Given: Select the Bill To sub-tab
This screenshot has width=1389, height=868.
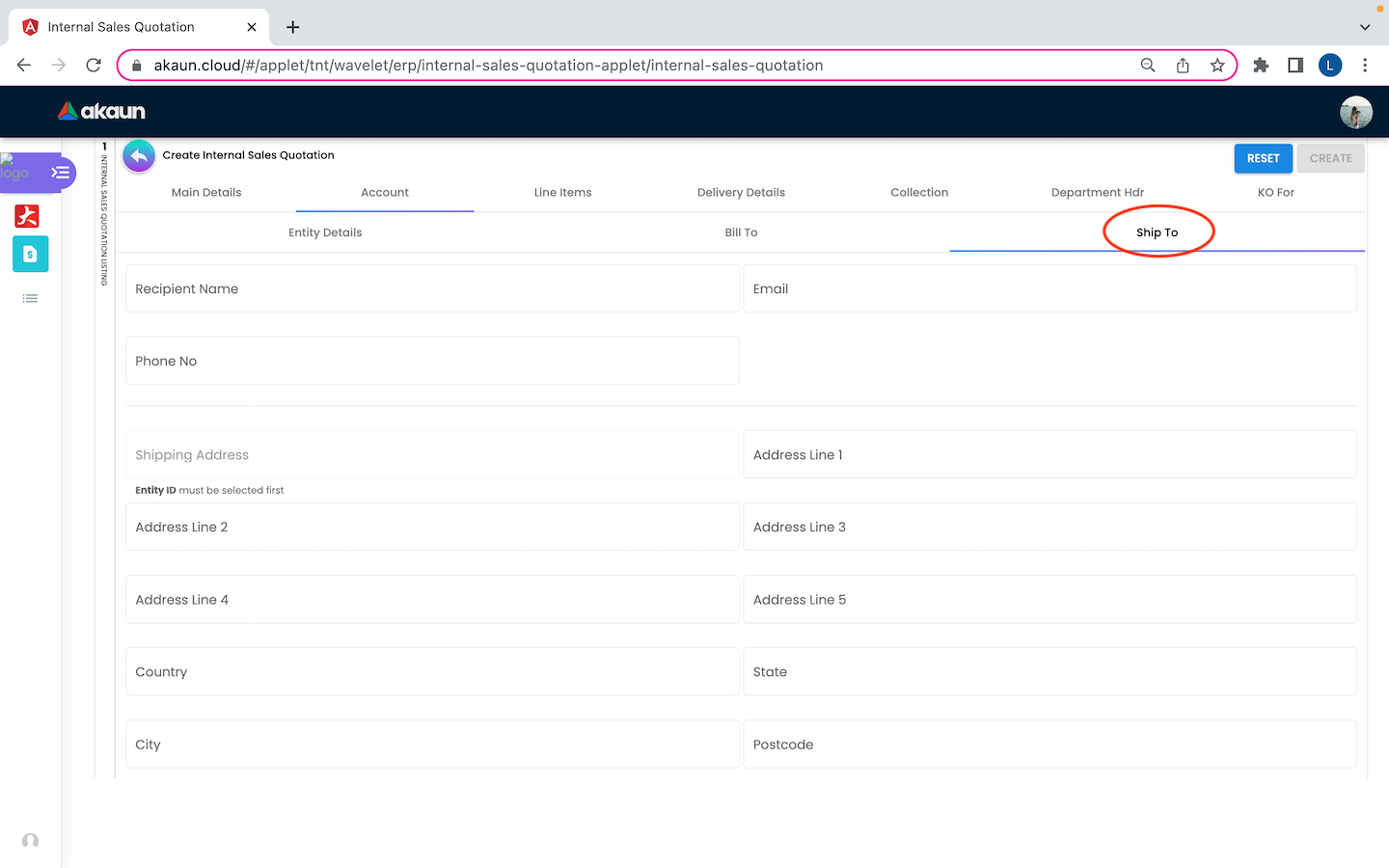Looking at the screenshot, I should click(x=741, y=232).
